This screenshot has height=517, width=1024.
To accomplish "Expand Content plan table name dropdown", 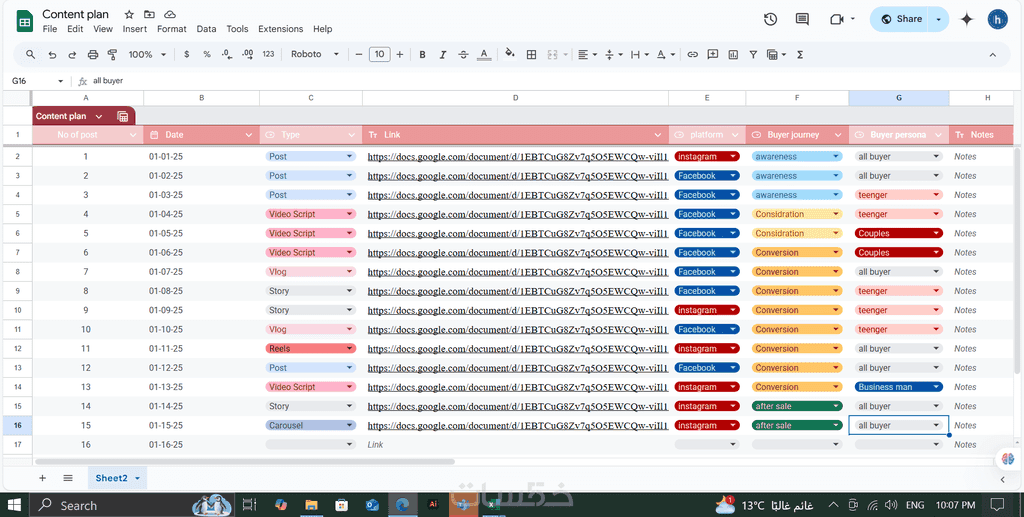I will [99, 116].
